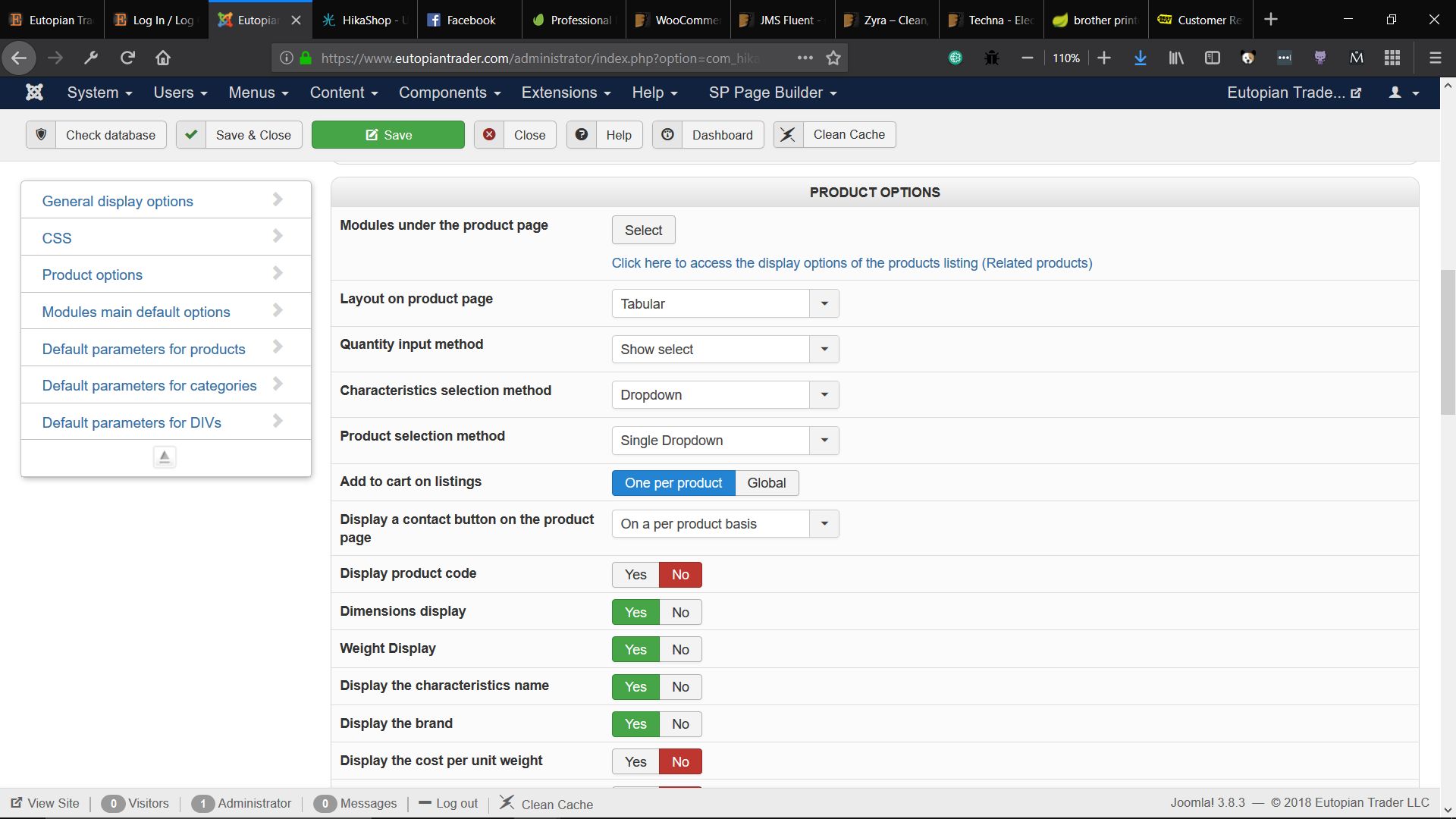Switch to the HikaShop browser tab

(366, 20)
